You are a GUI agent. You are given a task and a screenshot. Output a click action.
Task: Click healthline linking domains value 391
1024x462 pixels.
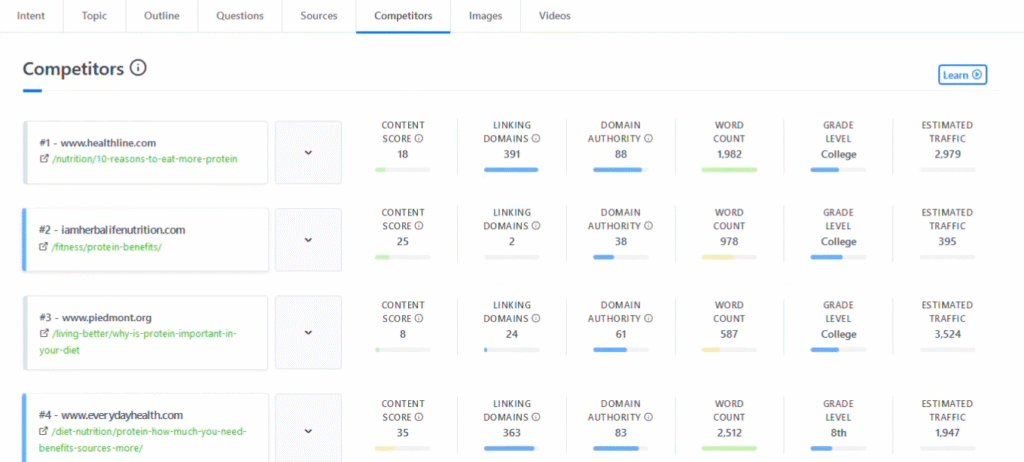(x=511, y=154)
